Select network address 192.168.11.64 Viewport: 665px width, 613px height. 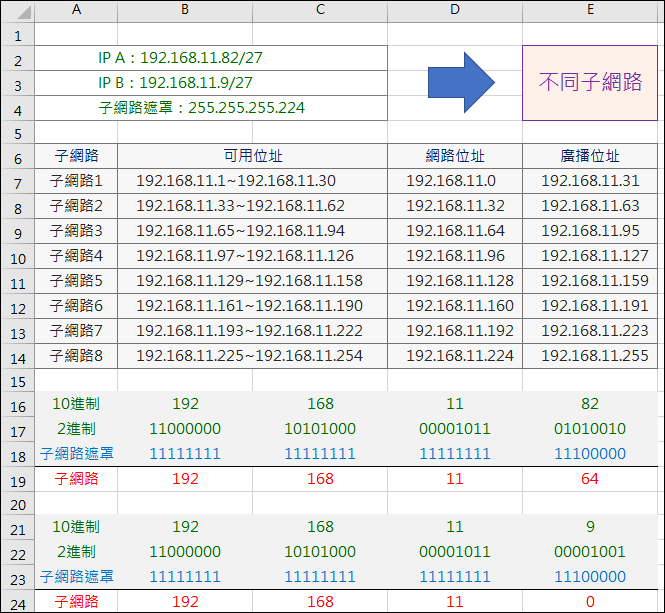[x=455, y=231]
